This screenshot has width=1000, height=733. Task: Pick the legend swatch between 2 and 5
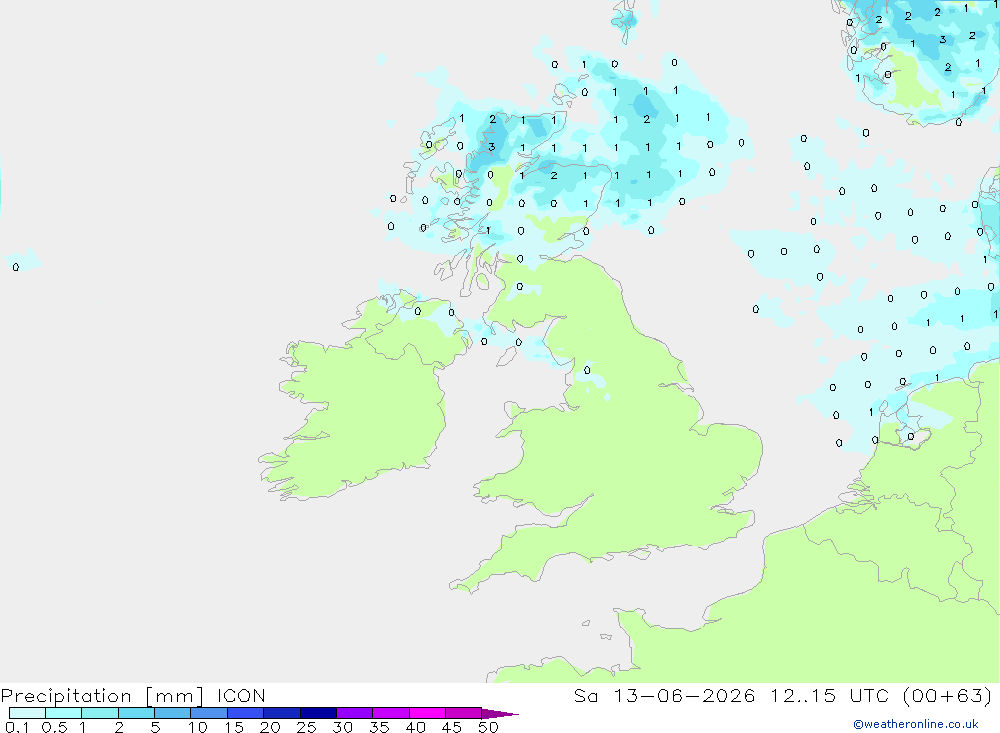pyautogui.click(x=136, y=713)
